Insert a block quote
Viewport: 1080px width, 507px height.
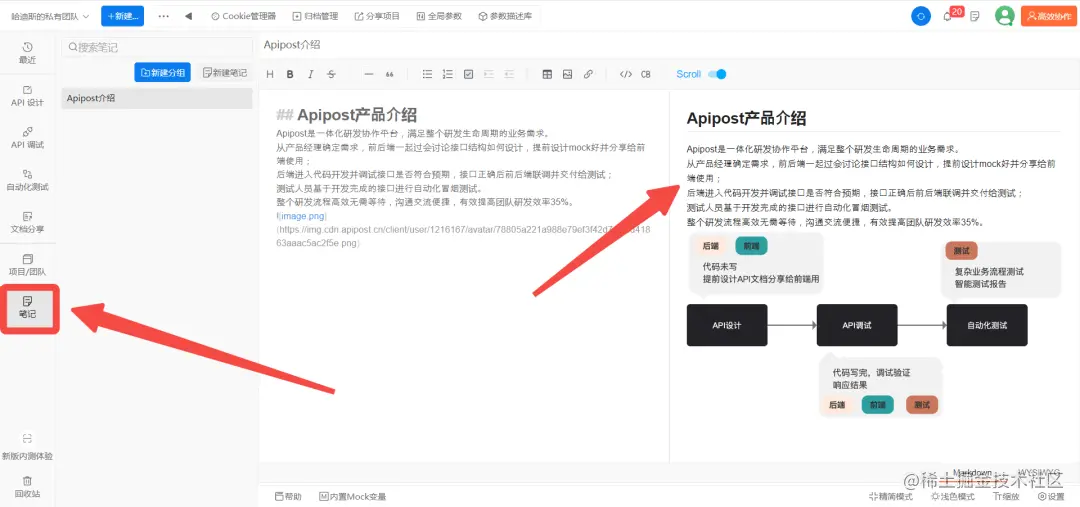[389, 74]
